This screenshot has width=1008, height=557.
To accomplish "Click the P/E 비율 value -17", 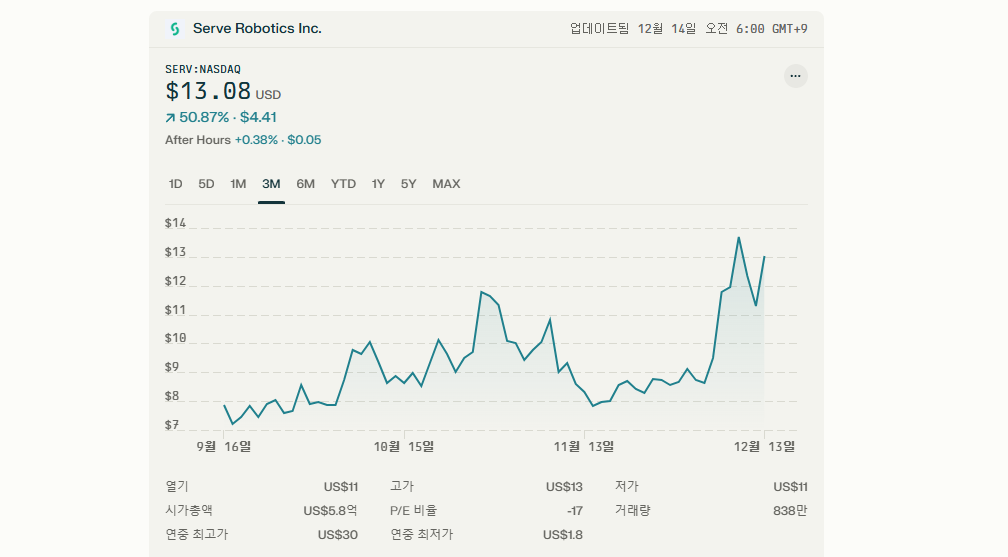I will [575, 511].
